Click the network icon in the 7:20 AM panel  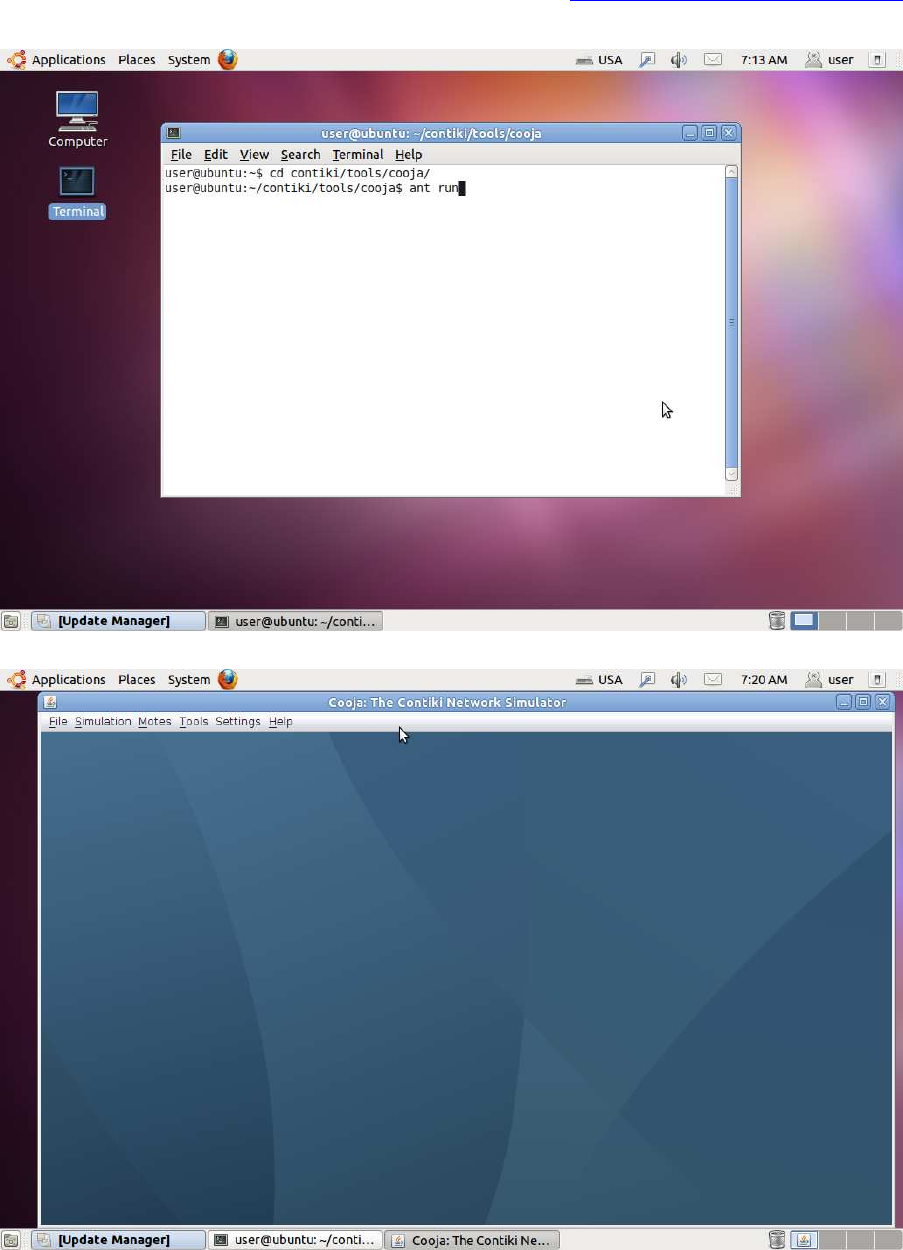[647, 680]
